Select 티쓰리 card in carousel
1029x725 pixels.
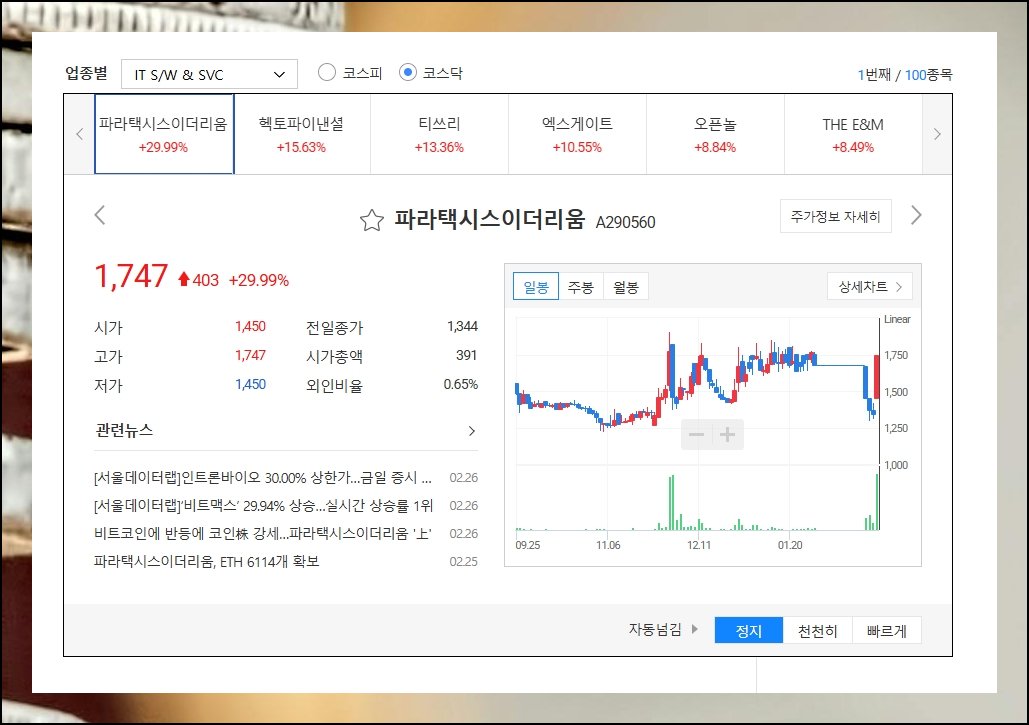[x=440, y=134]
